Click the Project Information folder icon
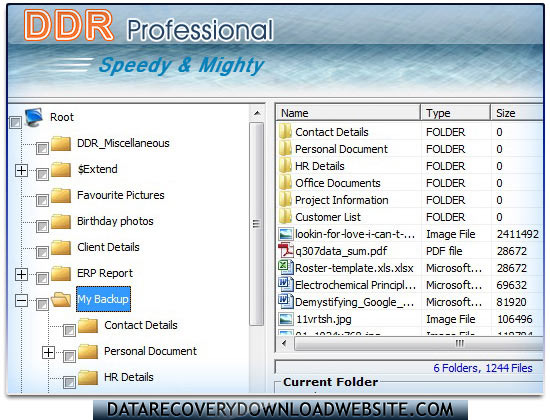The height and width of the screenshot is (420, 550). [x=286, y=200]
